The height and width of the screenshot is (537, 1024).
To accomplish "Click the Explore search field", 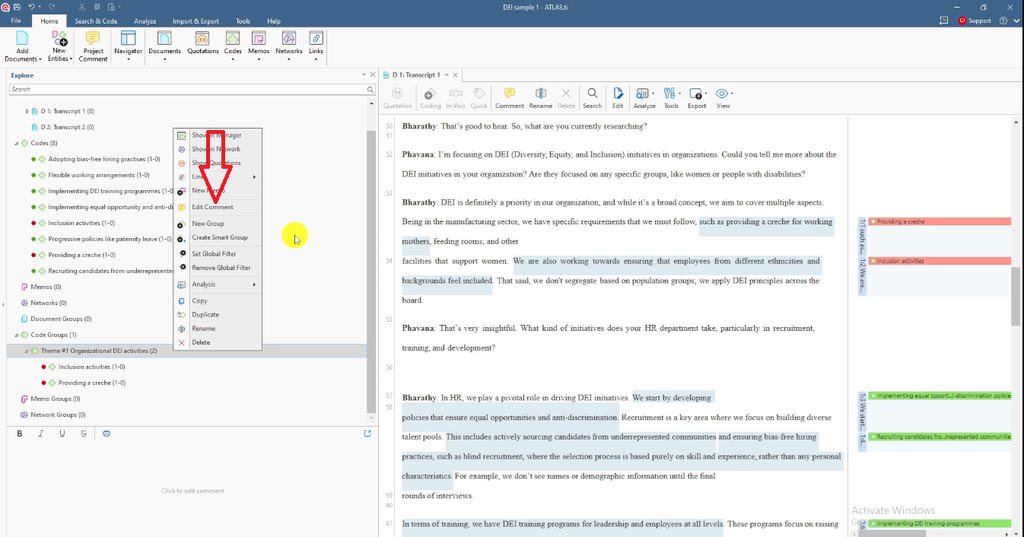I will pyautogui.click(x=192, y=89).
